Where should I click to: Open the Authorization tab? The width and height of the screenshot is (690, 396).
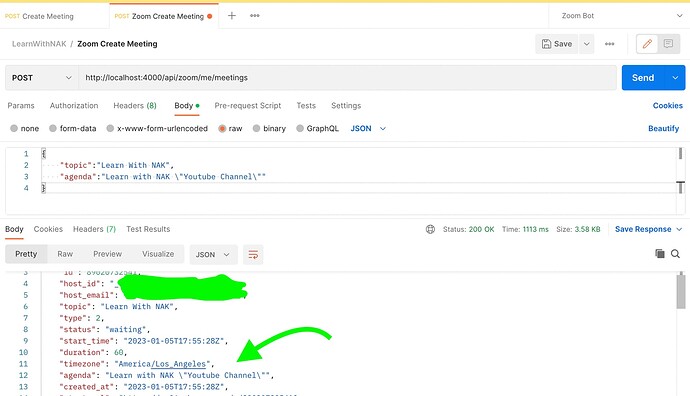[74, 106]
